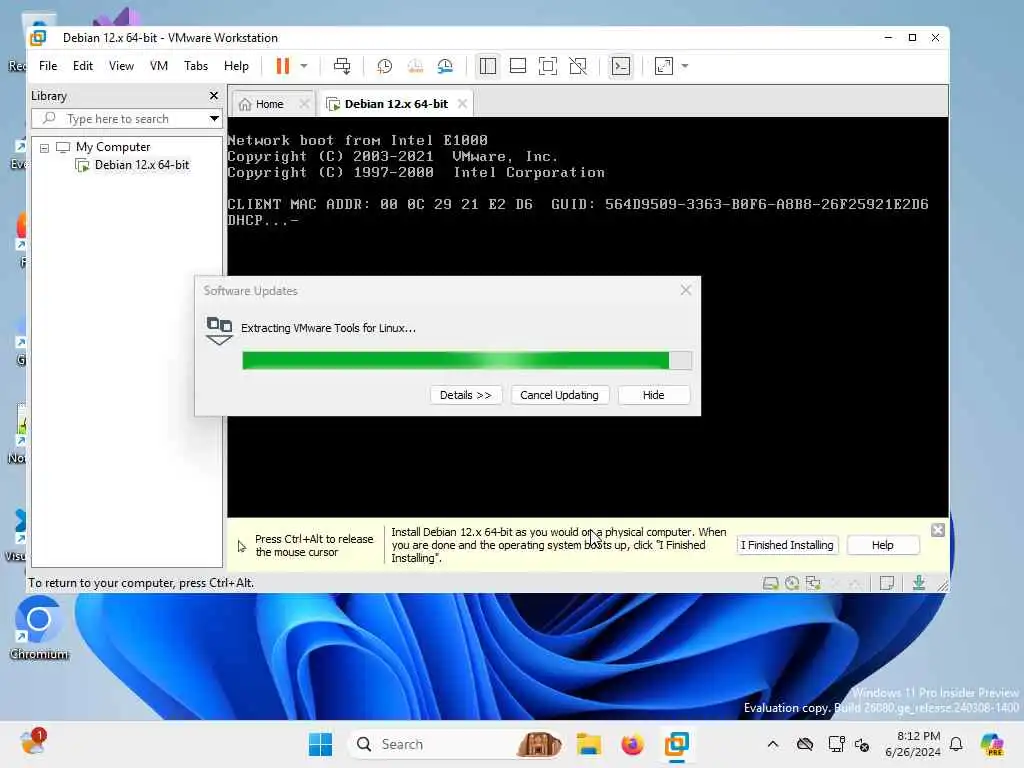Viewport: 1024px width, 768px height.
Task: Open Firefox from the taskbar
Action: point(632,744)
